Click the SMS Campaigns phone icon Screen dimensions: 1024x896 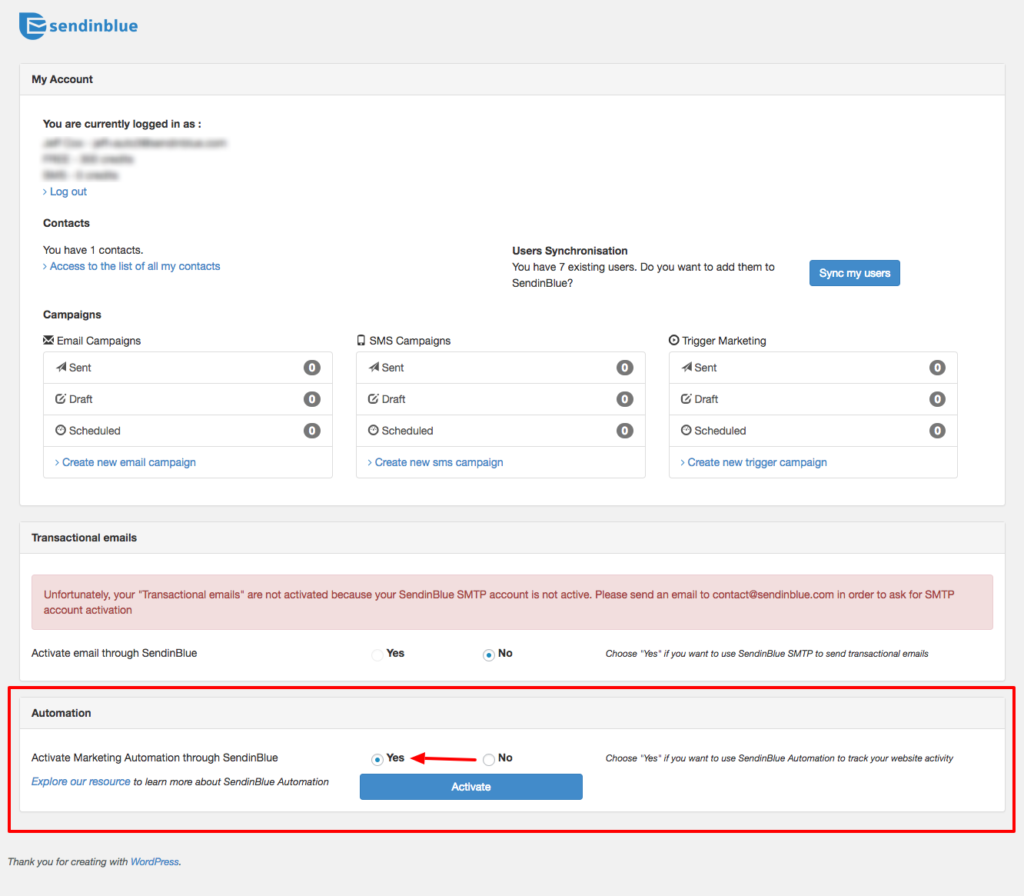point(361,340)
